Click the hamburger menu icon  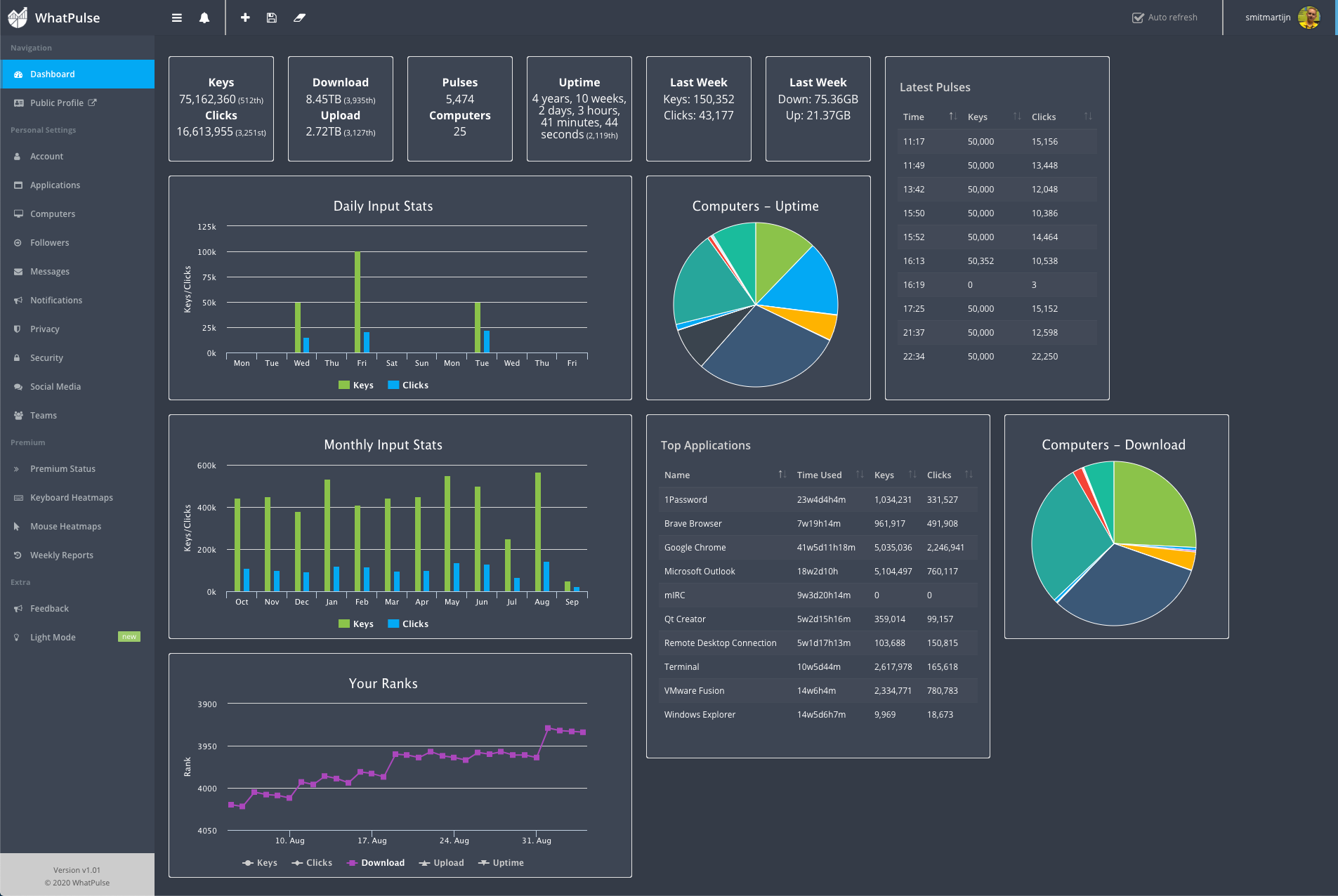point(177,18)
